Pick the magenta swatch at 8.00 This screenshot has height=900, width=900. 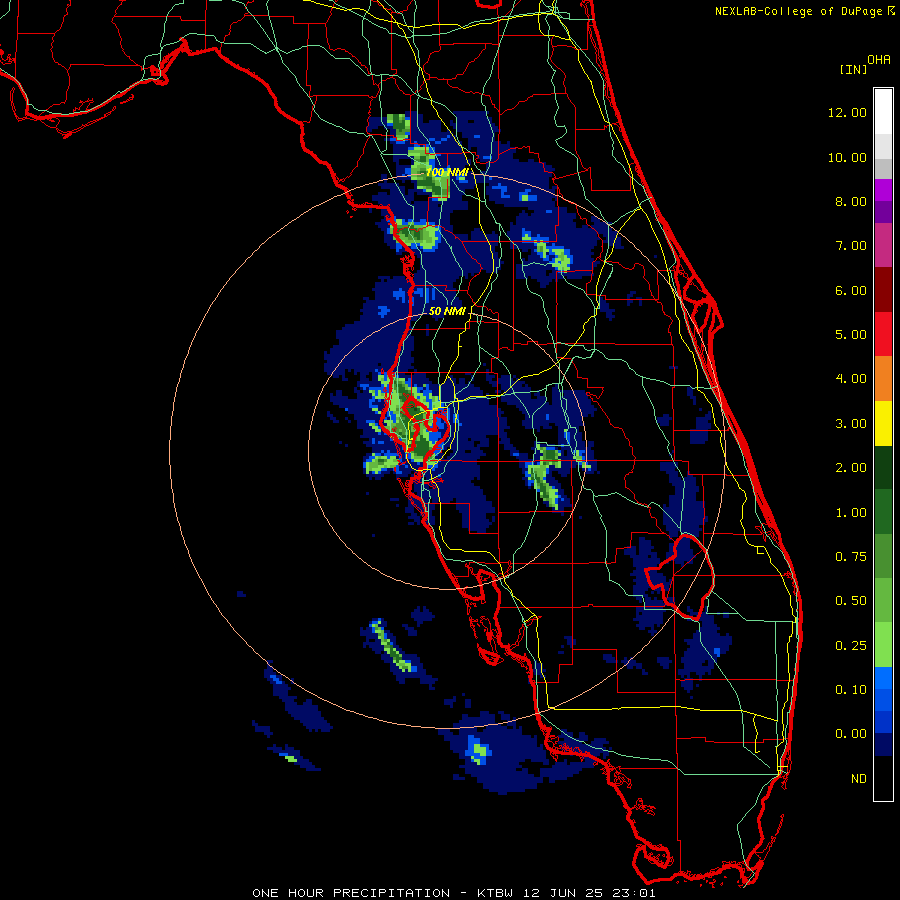click(x=883, y=190)
